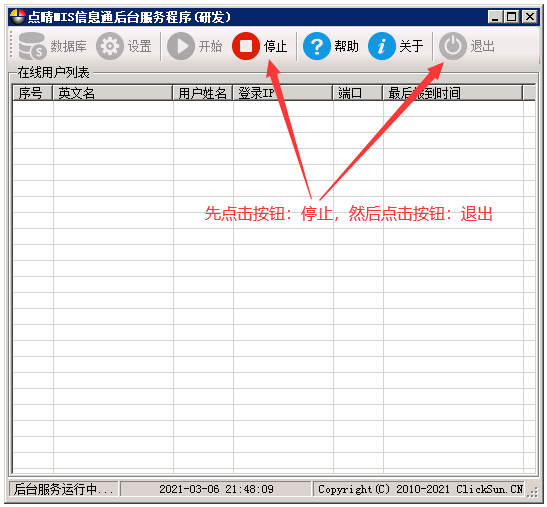Sort by 英文名 column header
This screenshot has width=547, height=507.
tap(113, 93)
